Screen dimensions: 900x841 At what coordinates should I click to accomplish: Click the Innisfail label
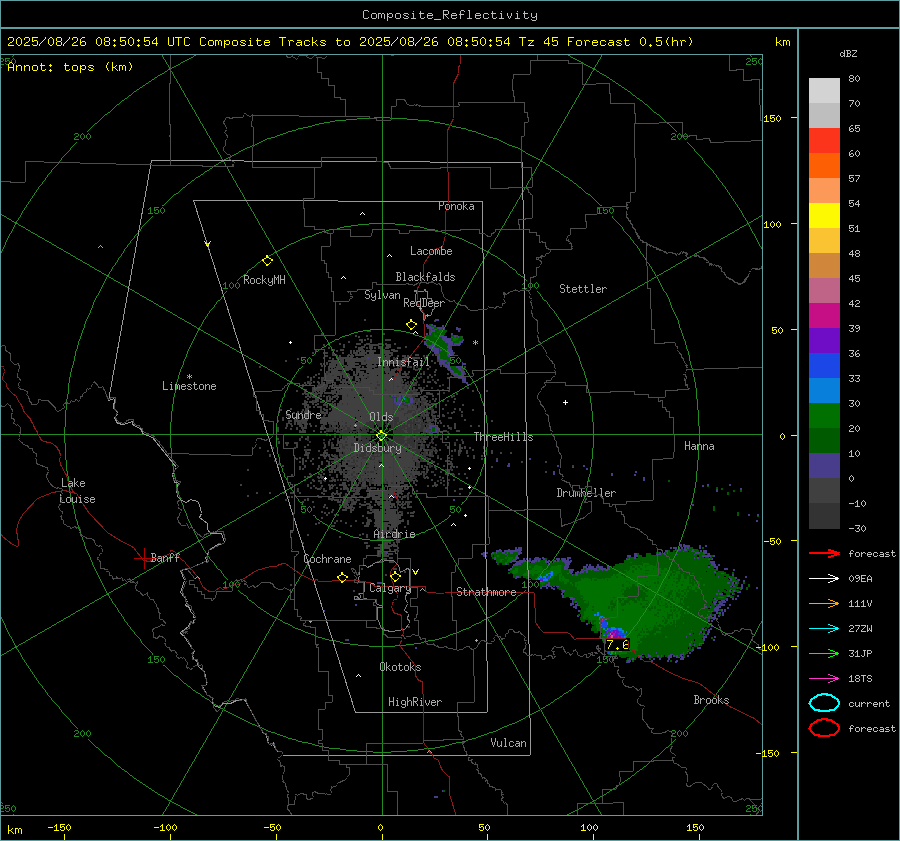coord(403,362)
